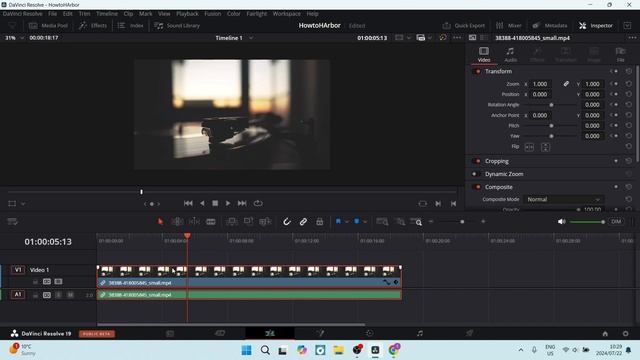The width and height of the screenshot is (640, 360).
Task: Switch to Inspector Video tab
Action: [484, 54]
